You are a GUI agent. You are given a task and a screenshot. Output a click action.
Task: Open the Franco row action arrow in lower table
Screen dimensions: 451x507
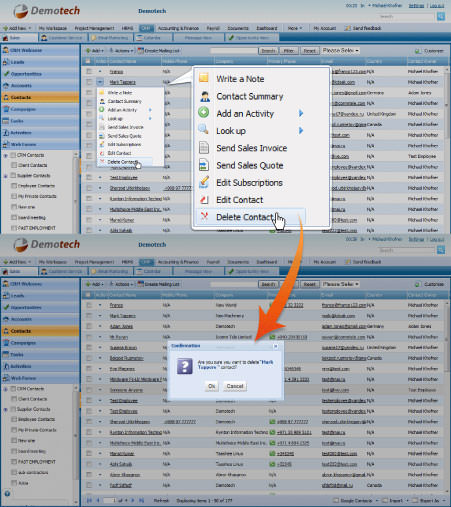click(x=100, y=305)
